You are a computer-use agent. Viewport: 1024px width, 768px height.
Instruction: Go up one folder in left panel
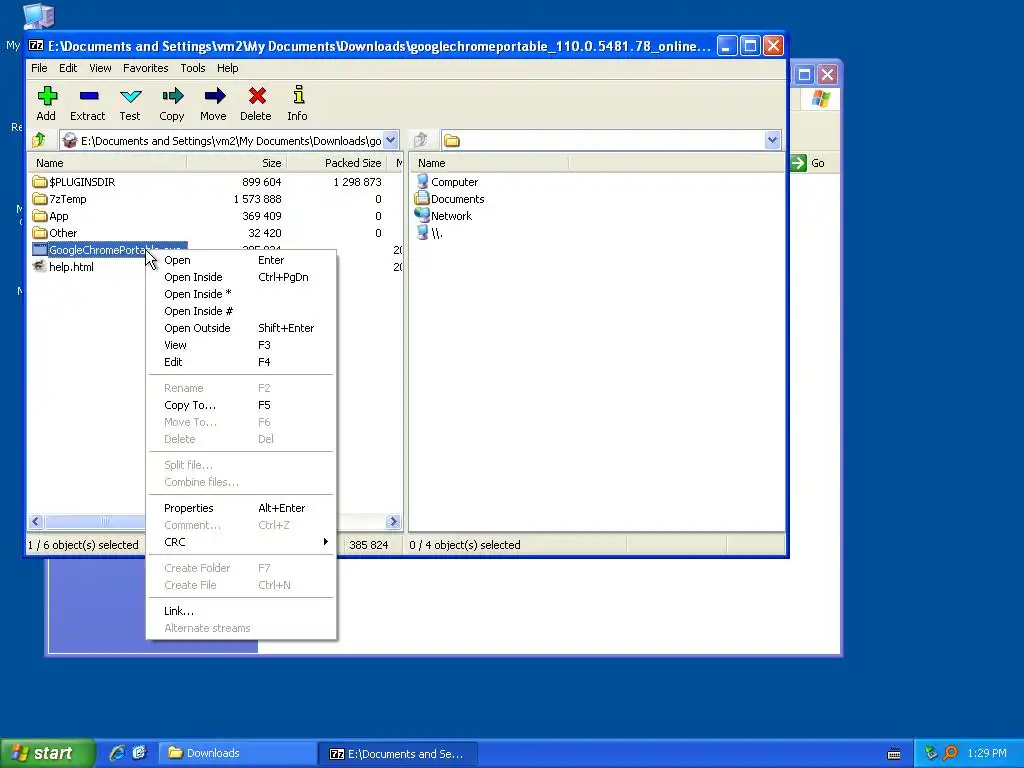click(39, 140)
